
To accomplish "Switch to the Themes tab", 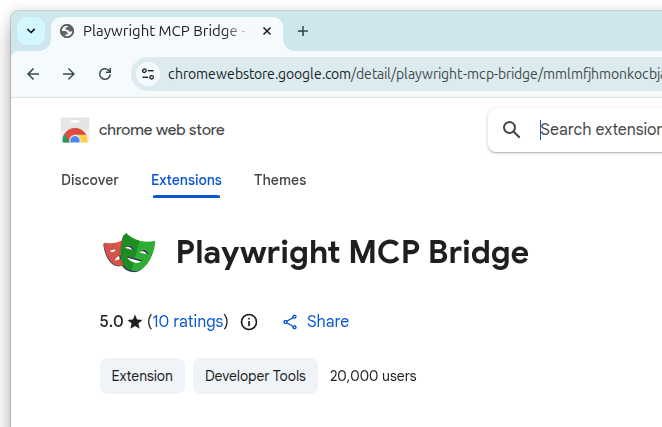I will 280,180.
